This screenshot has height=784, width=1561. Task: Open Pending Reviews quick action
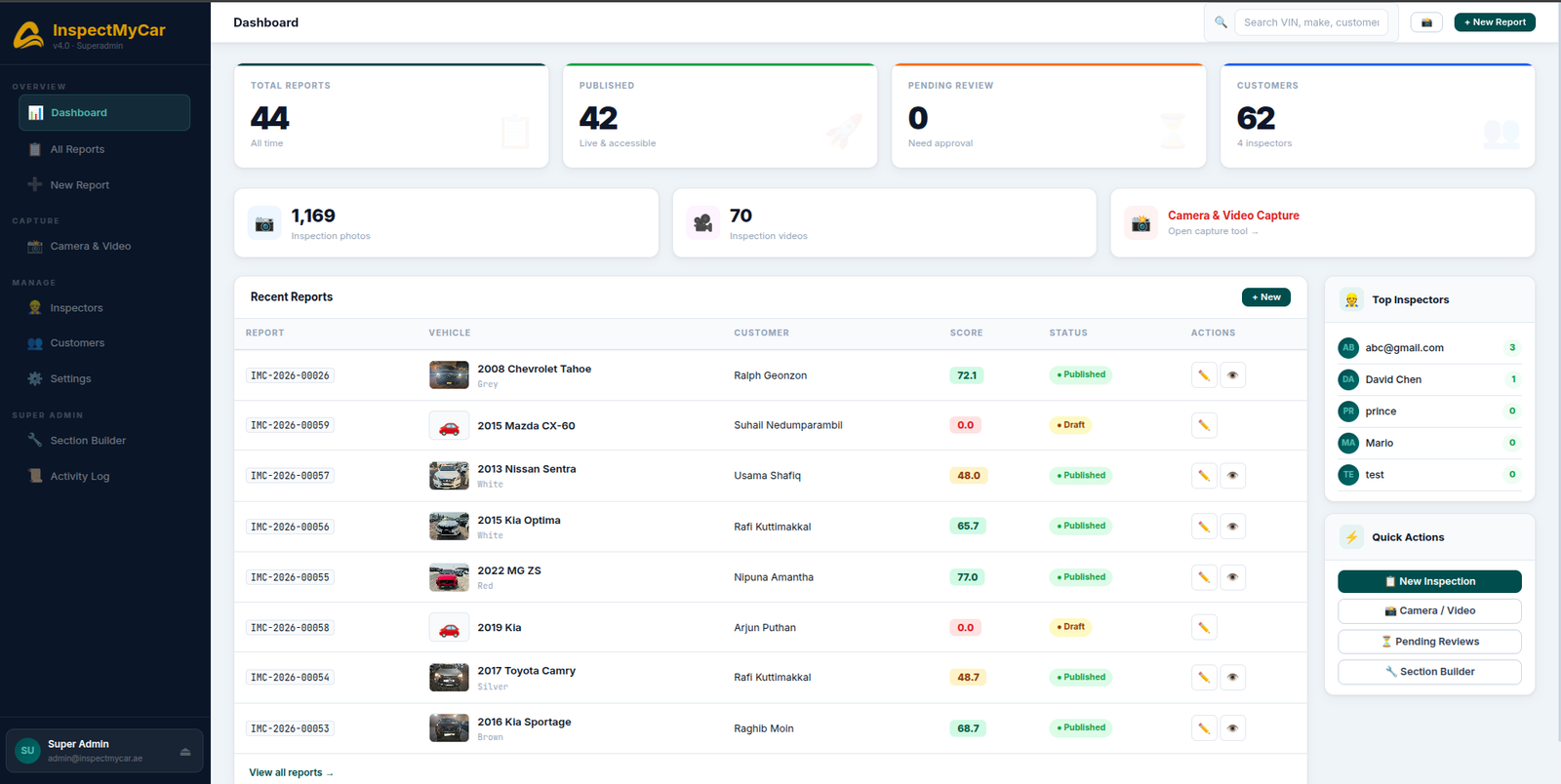(x=1429, y=642)
